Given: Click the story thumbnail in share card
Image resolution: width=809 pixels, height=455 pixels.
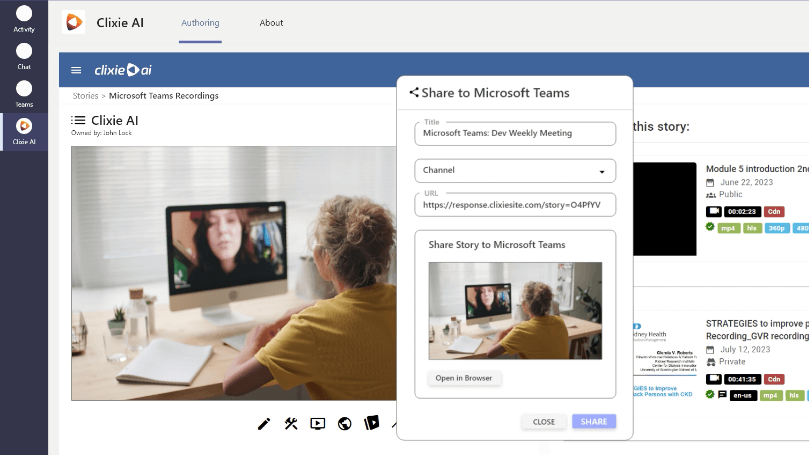Looking at the screenshot, I should 515,311.
